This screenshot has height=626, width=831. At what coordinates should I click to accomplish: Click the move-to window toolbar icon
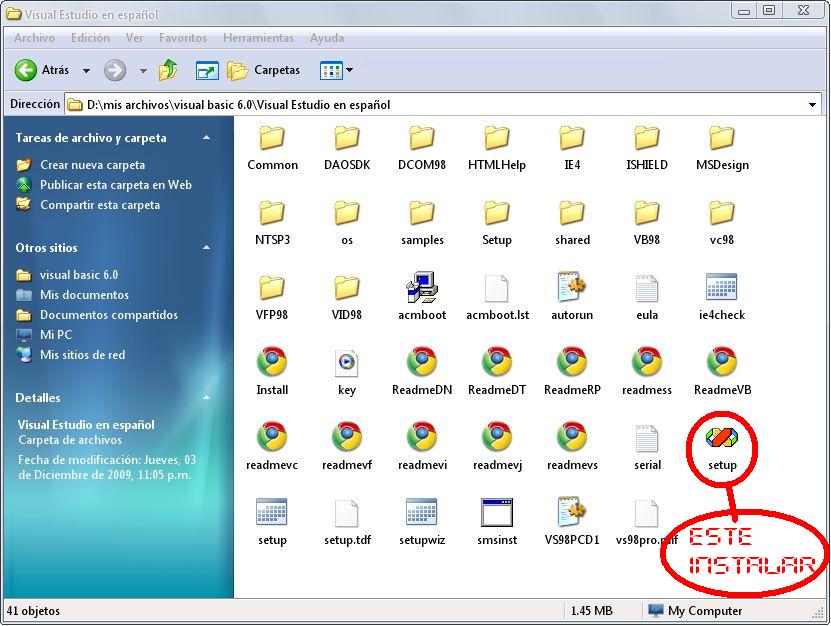pos(207,70)
